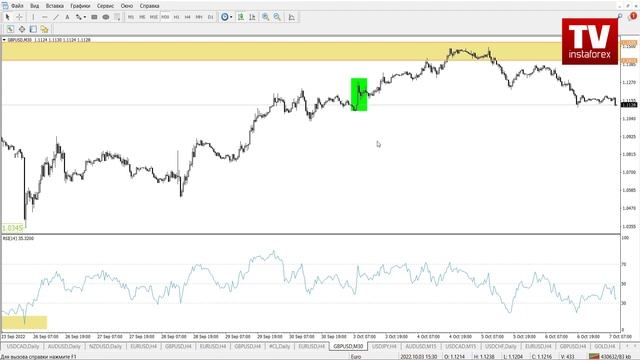Switch to the USDCHF,Daily chart tab
The image size is (640, 360).
[x=500, y=346]
